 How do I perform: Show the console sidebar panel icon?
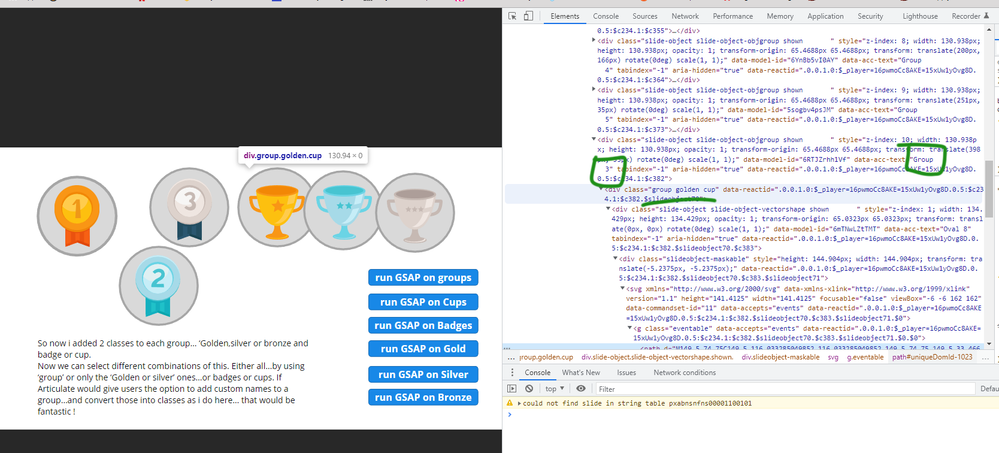[x=514, y=388]
